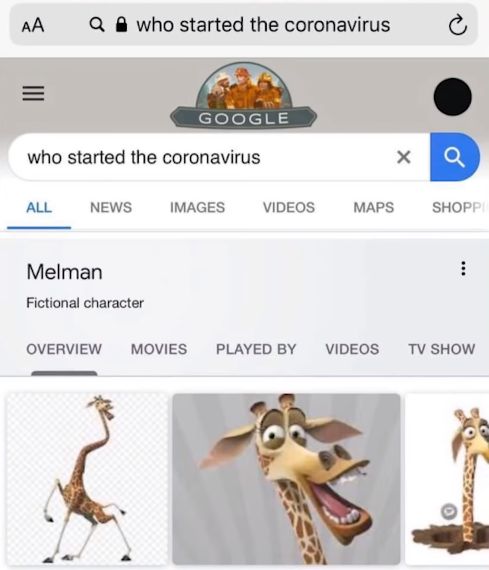Open the black profile avatar circle
The image size is (489, 570).
tap(453, 97)
